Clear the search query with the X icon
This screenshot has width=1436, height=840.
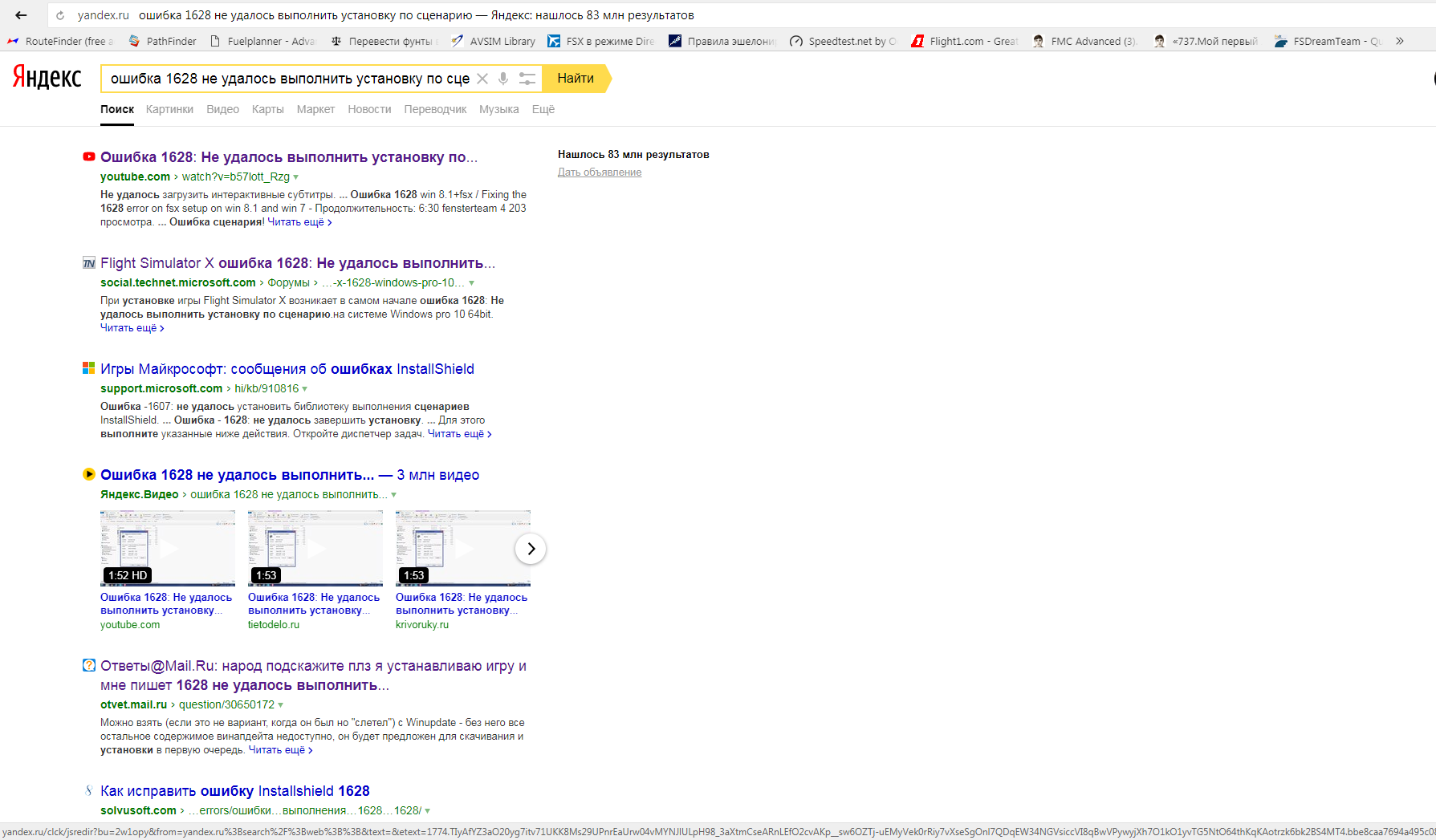tap(482, 79)
